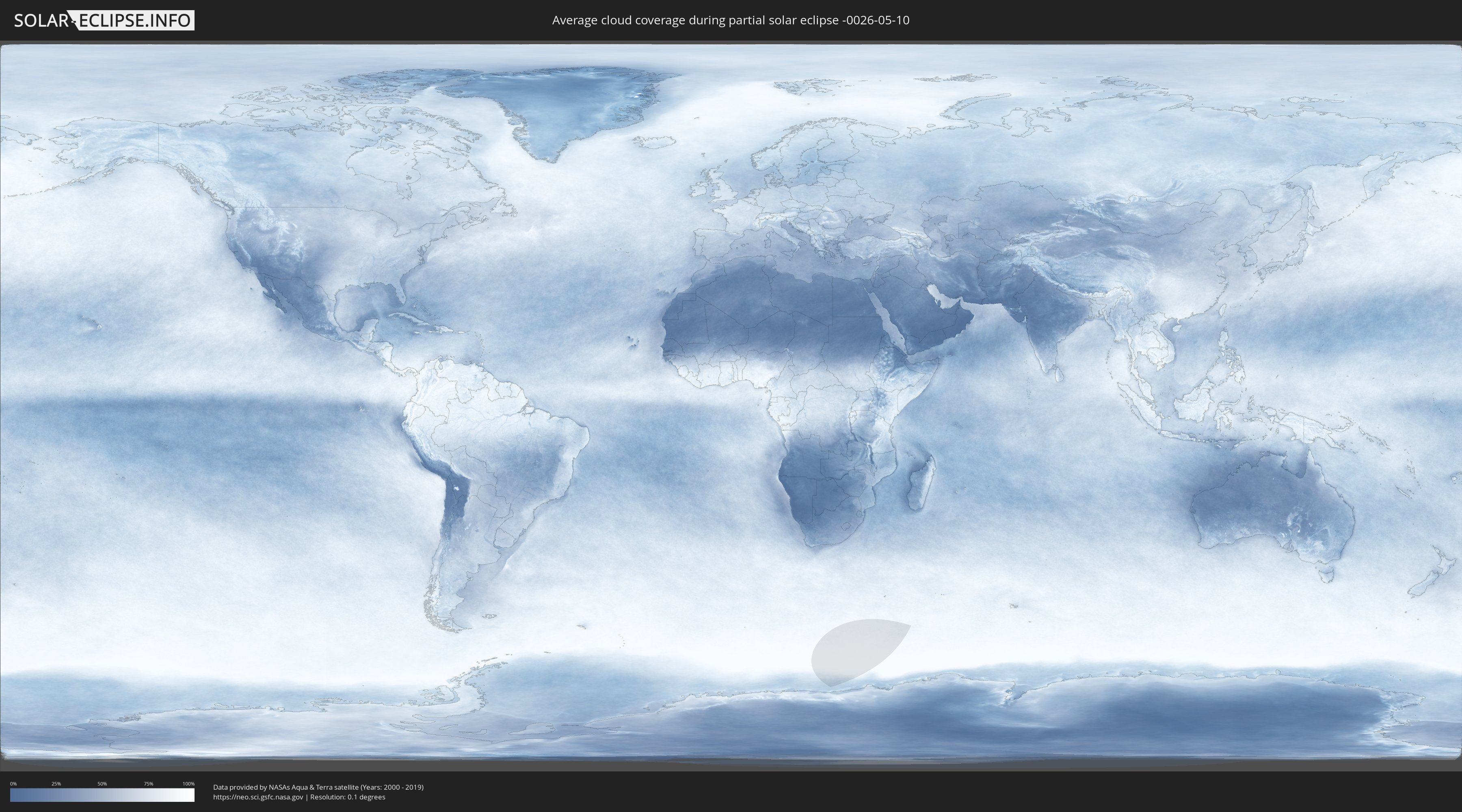Click the 75% legend label
1462x812 pixels.
click(x=148, y=784)
